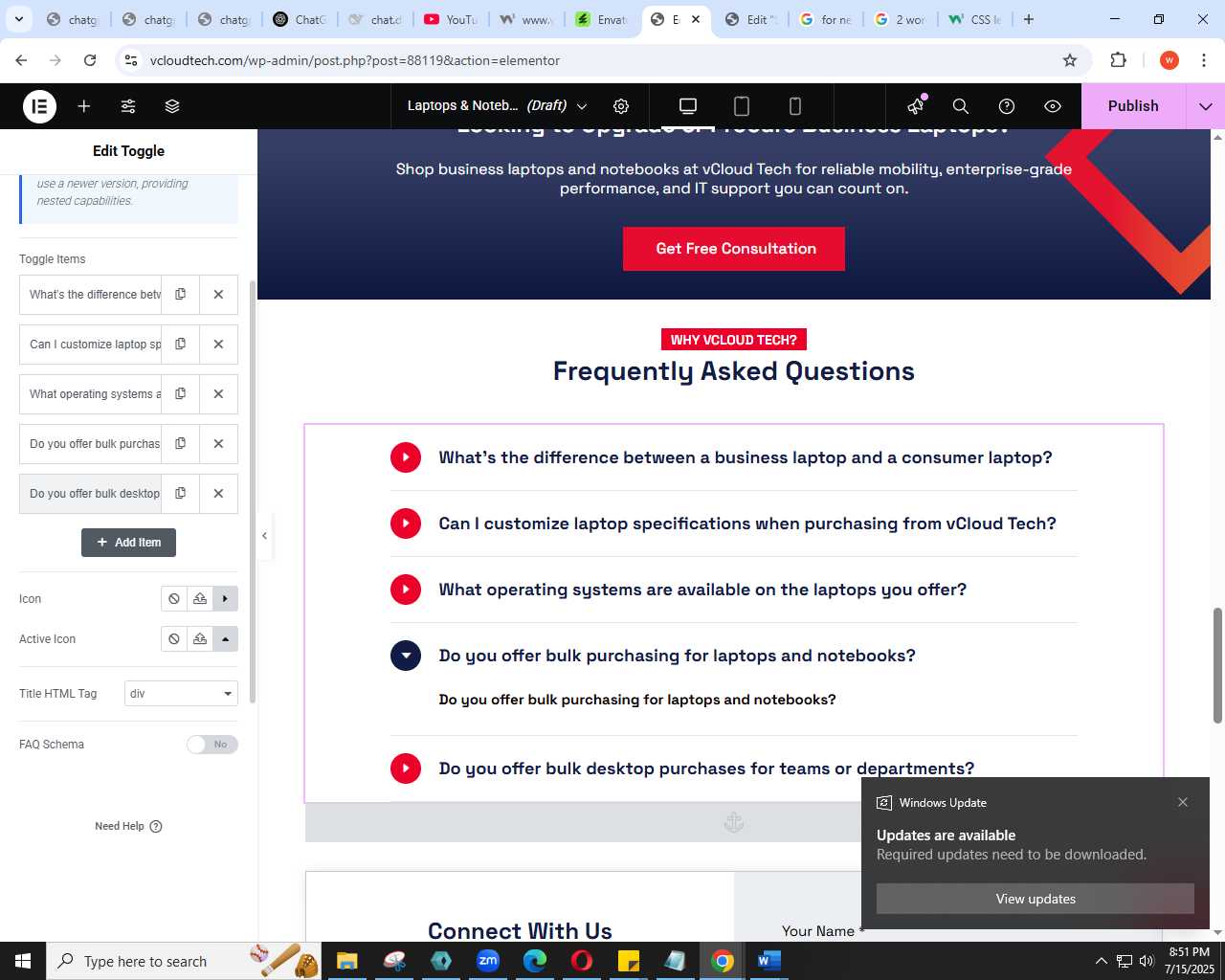The image size is (1225, 980).
Task: Remove the 'Can I customize laptop' item
Action: (218, 345)
